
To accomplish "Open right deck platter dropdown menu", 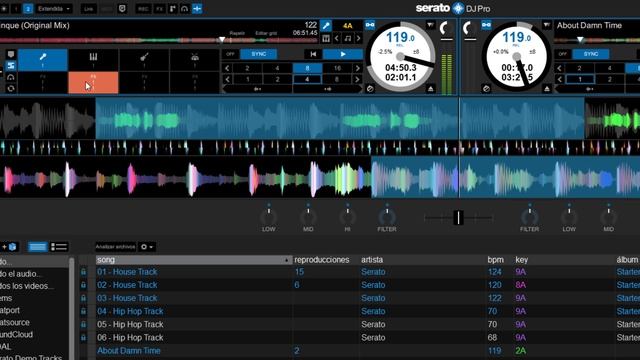I will tap(547, 25).
